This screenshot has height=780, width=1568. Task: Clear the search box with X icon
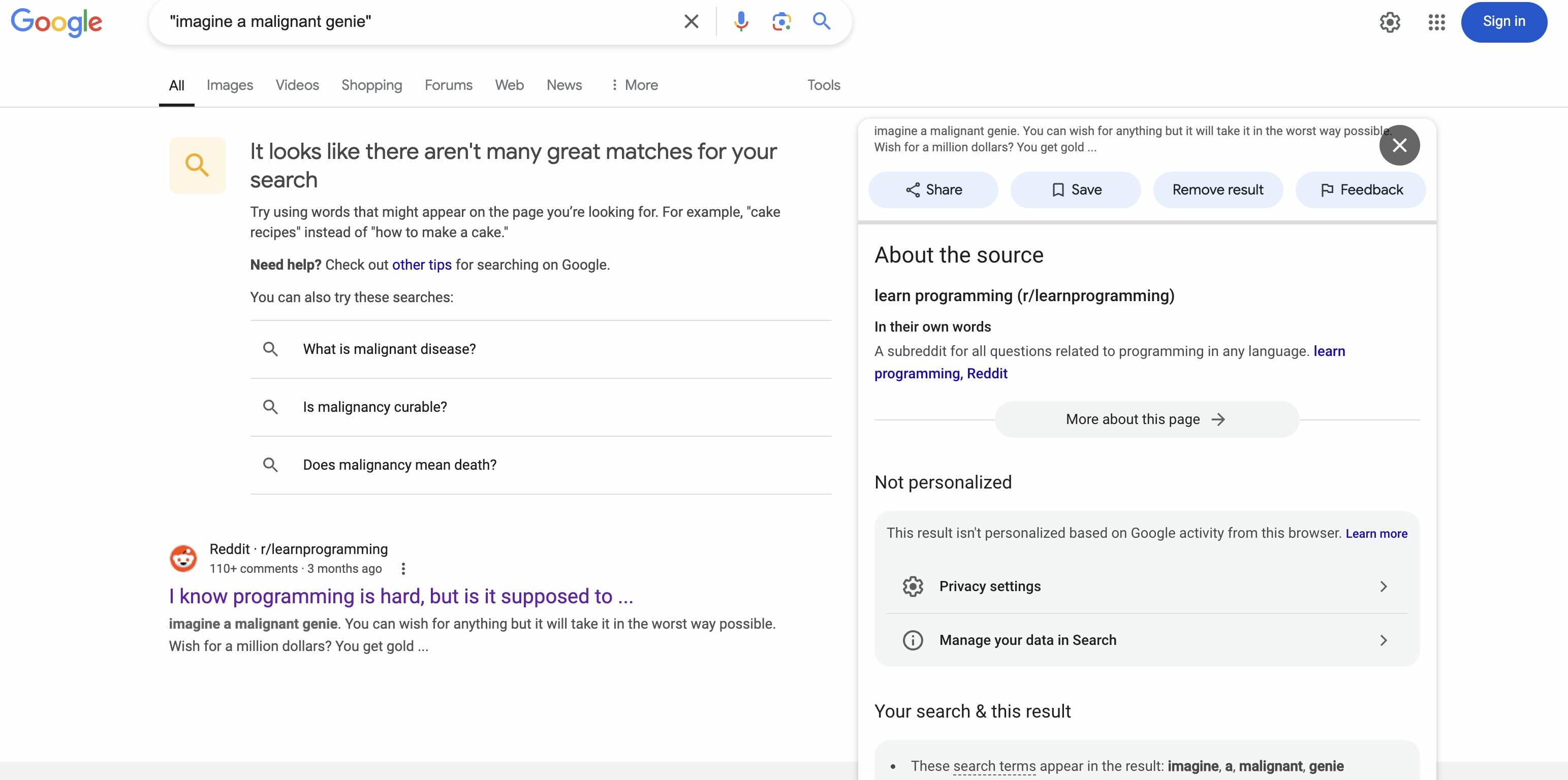[691, 21]
